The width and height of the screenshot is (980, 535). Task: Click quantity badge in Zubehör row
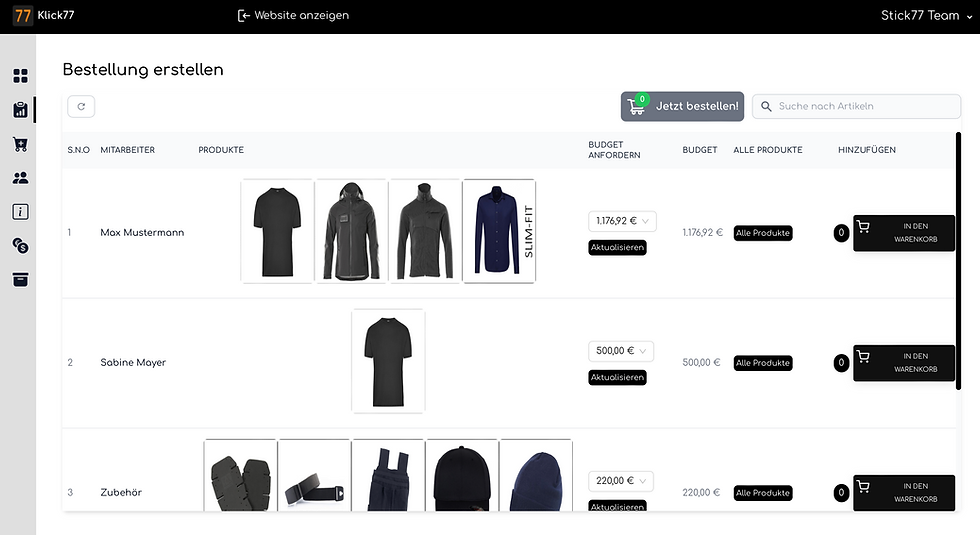click(x=841, y=492)
